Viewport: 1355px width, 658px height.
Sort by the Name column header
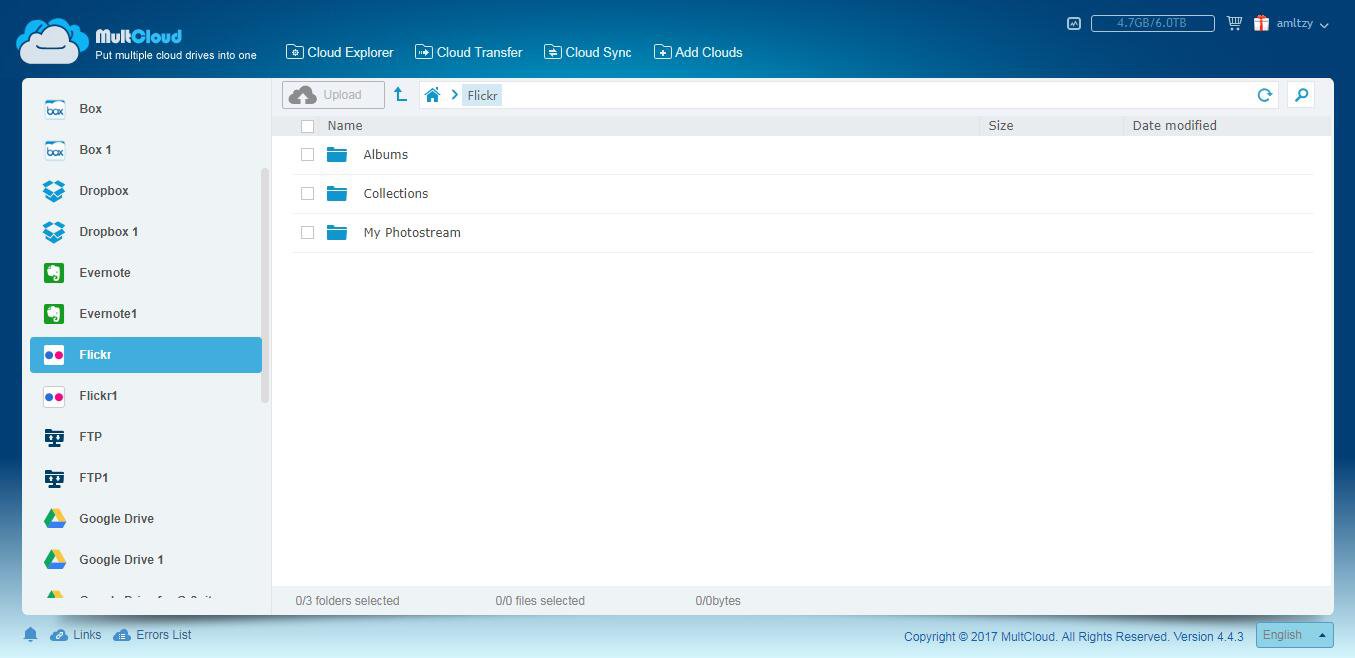[x=345, y=126]
